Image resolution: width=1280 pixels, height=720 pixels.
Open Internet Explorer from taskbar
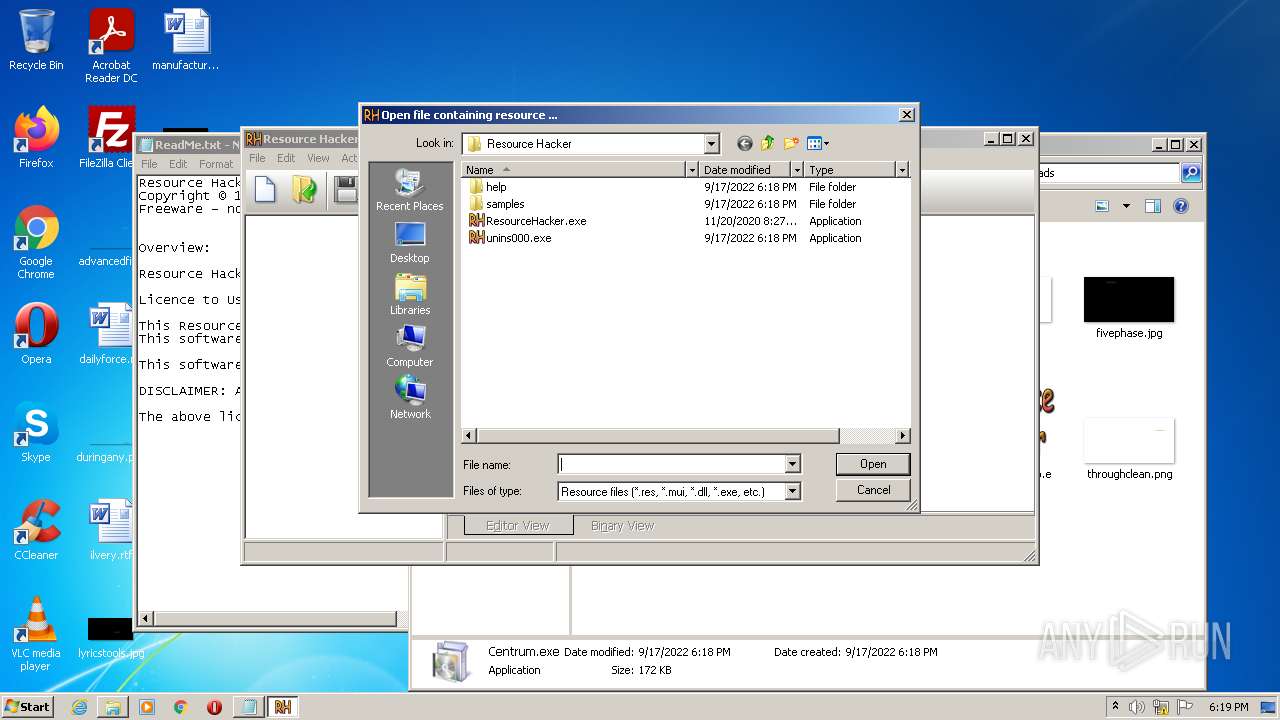(79, 707)
